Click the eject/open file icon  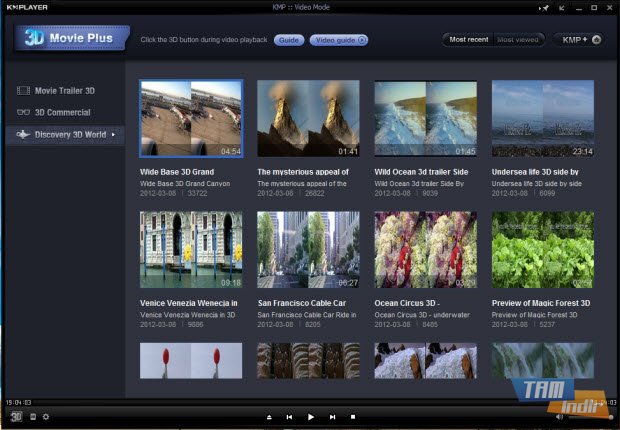coord(269,417)
